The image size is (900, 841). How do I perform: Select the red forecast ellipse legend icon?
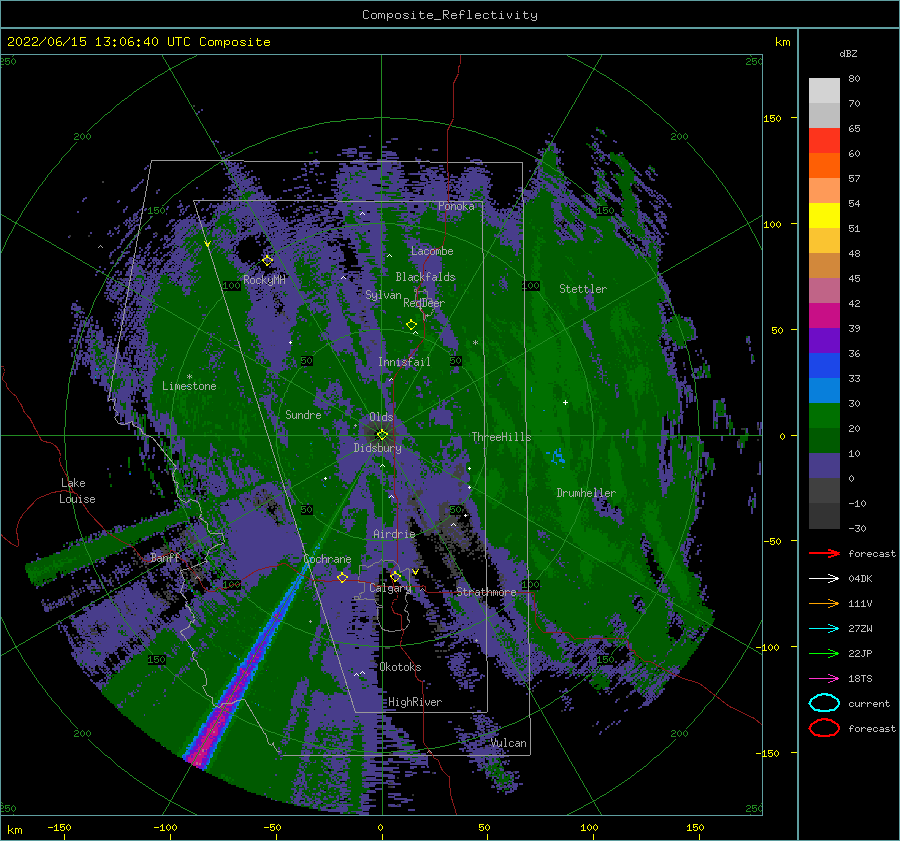pos(824,728)
